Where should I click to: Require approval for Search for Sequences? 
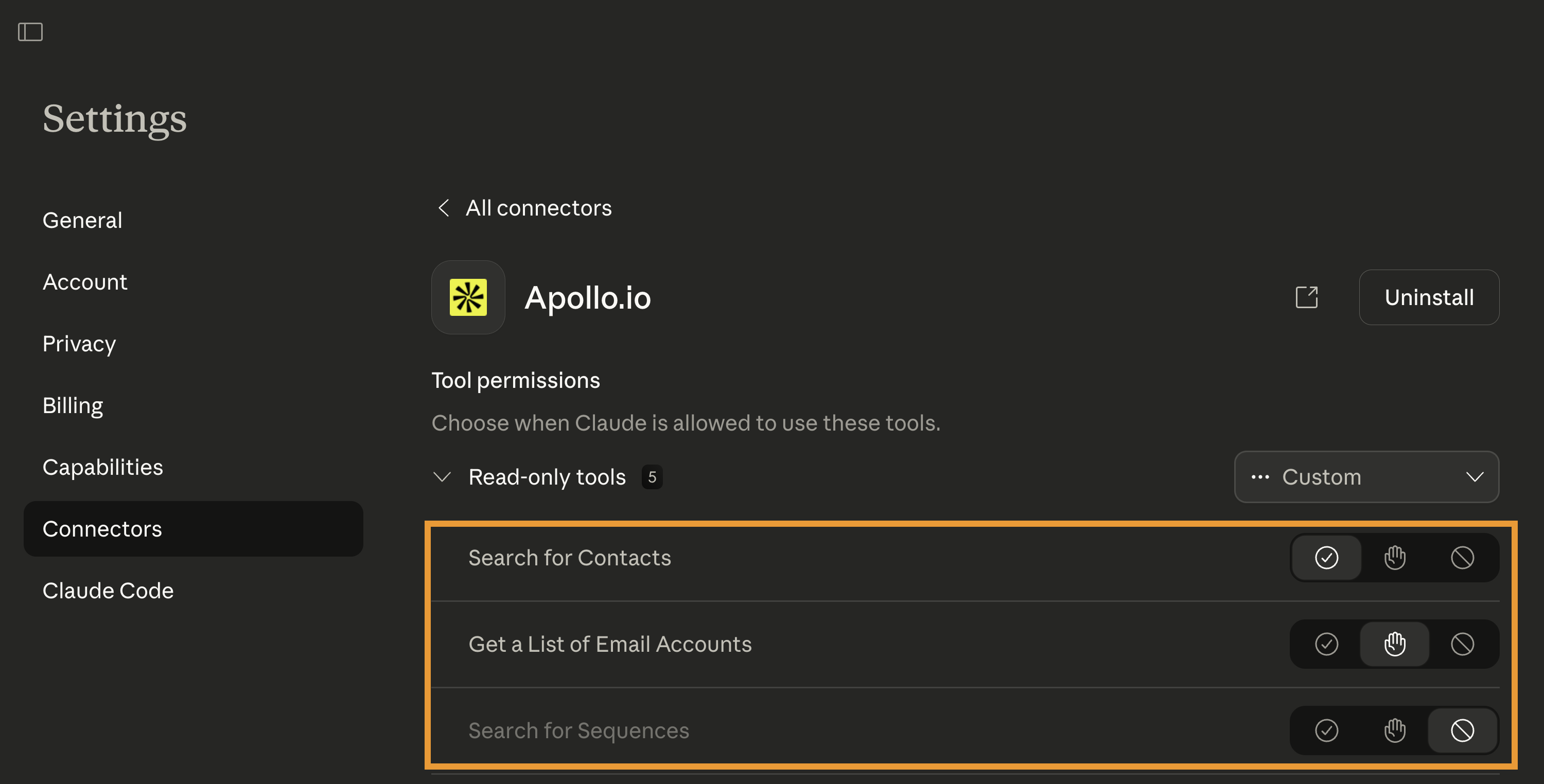(x=1394, y=730)
